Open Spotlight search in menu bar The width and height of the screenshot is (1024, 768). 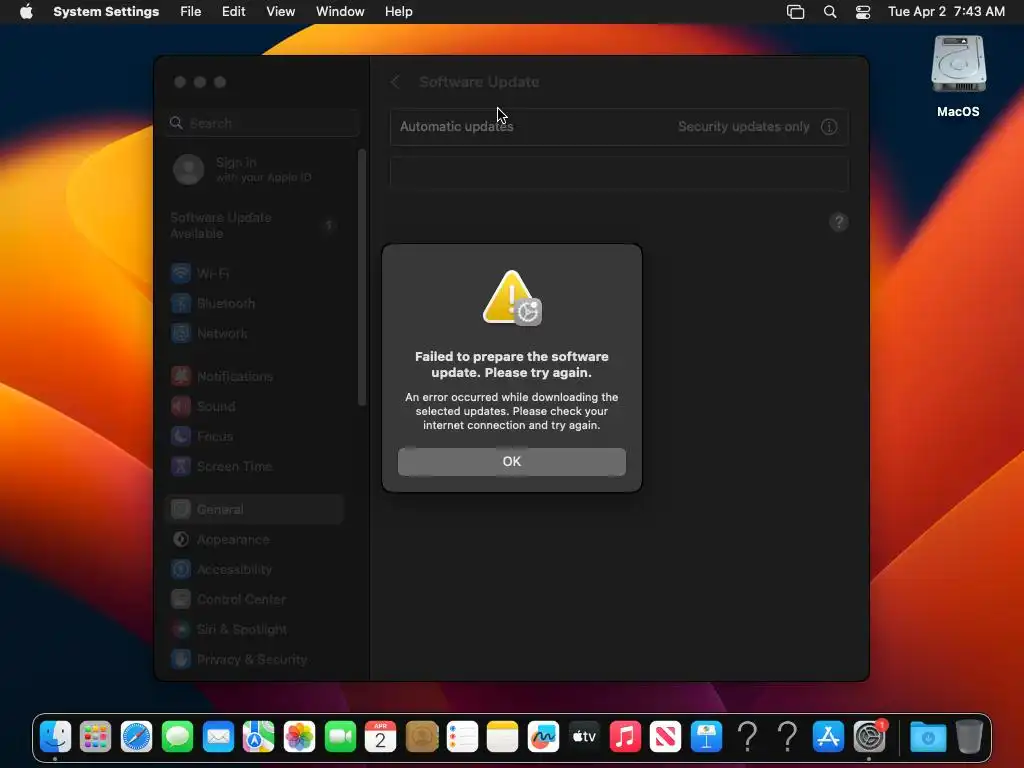[830, 12]
